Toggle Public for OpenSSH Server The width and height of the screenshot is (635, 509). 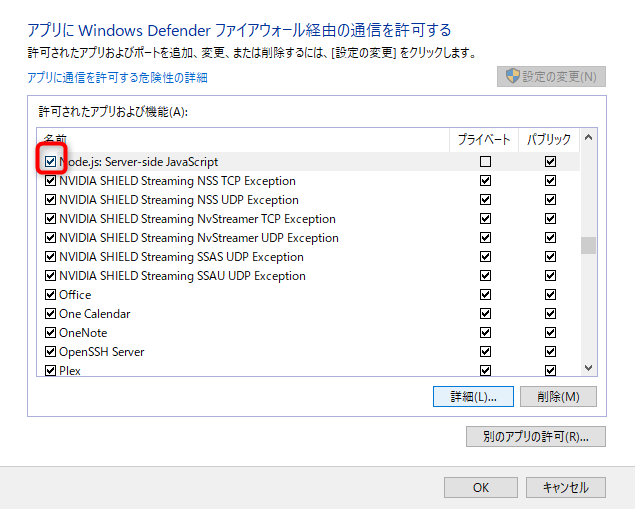[550, 352]
